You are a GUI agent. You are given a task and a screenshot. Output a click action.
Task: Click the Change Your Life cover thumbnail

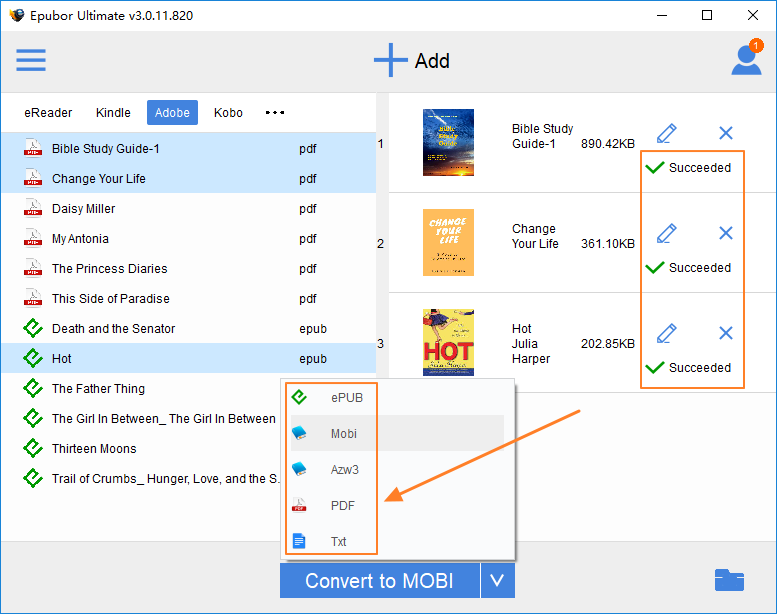click(448, 243)
